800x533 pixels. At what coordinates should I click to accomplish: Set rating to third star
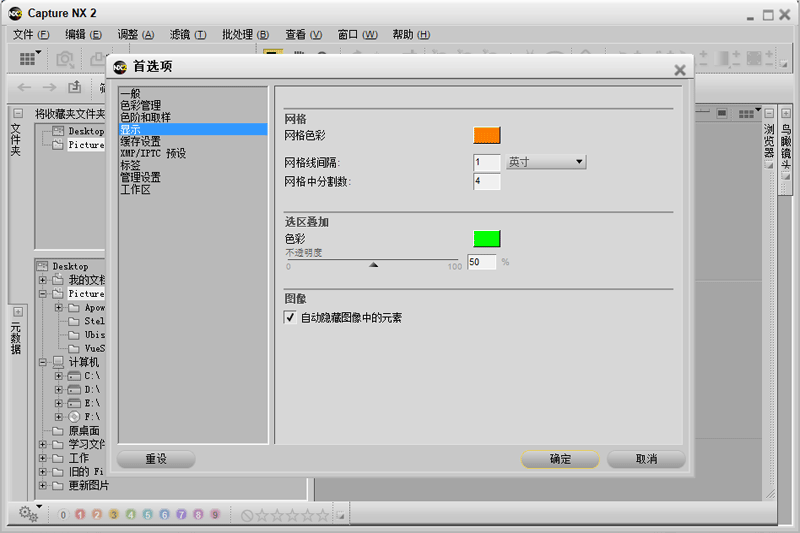click(292, 515)
